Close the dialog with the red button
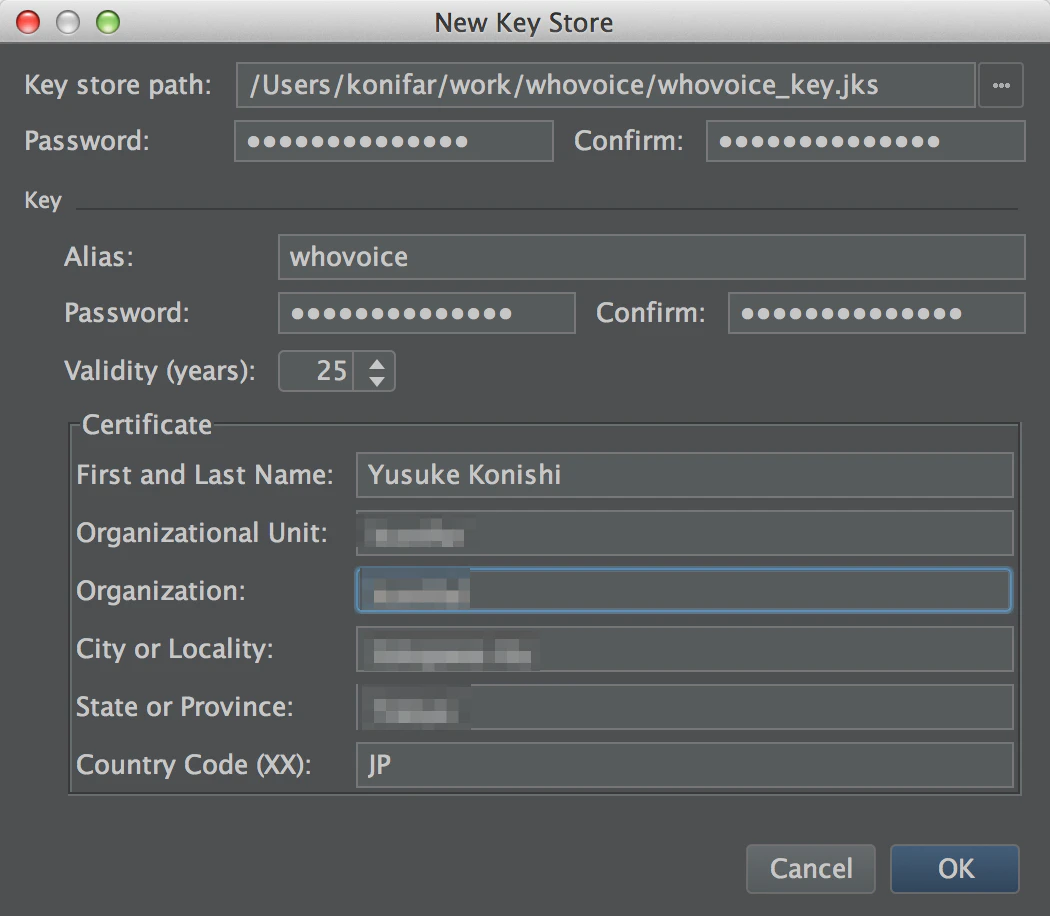This screenshot has height=916, width=1050. pos(28,22)
